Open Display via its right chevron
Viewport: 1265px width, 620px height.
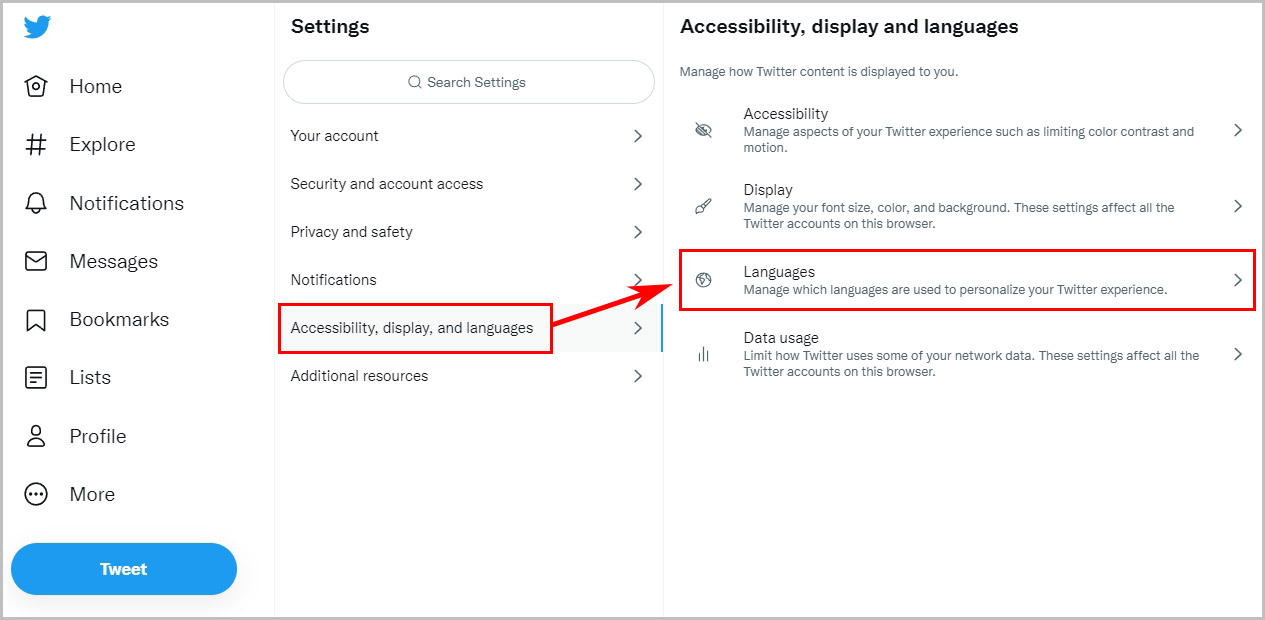pyautogui.click(x=1238, y=206)
